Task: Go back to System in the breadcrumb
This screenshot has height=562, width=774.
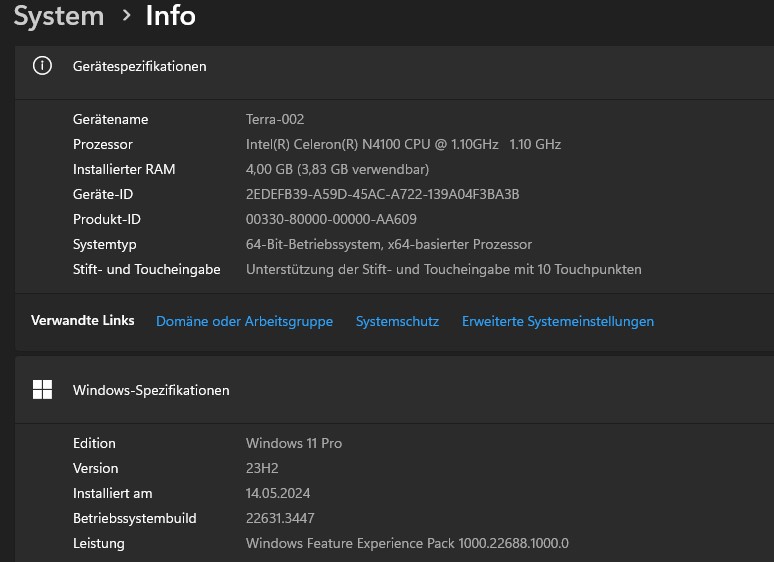Action: point(58,16)
